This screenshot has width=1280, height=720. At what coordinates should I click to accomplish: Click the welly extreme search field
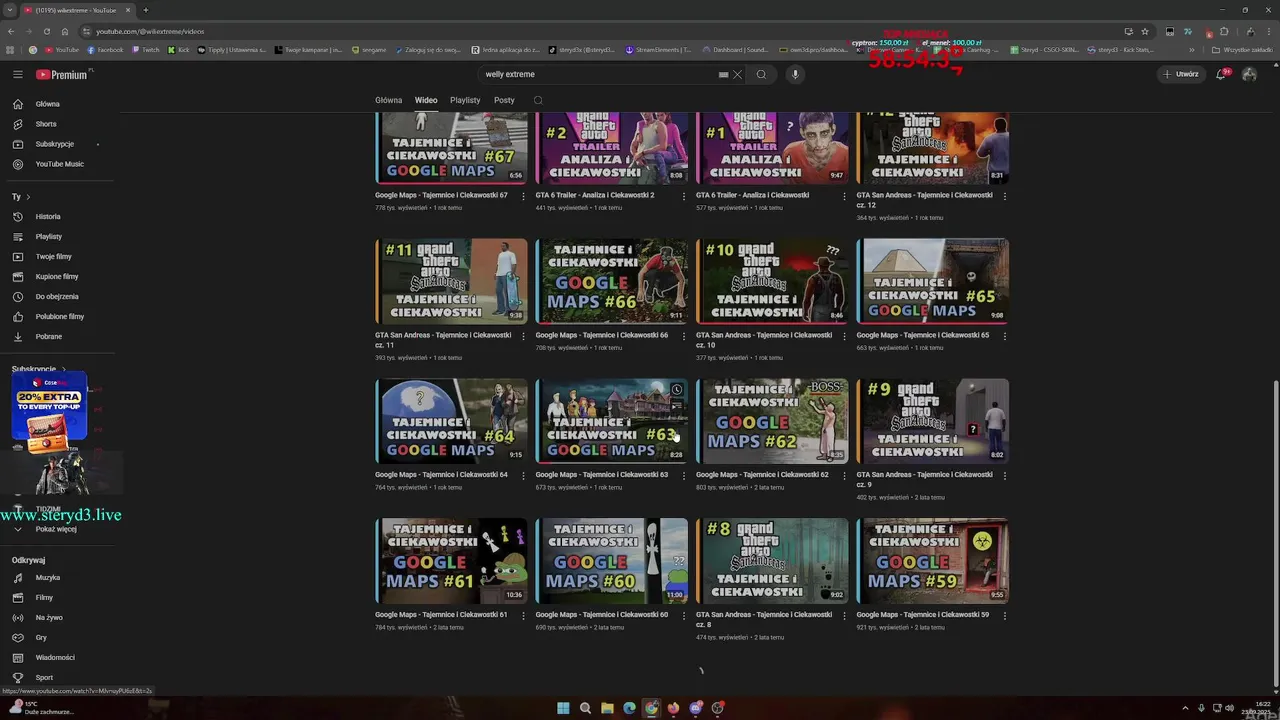[x=598, y=74]
